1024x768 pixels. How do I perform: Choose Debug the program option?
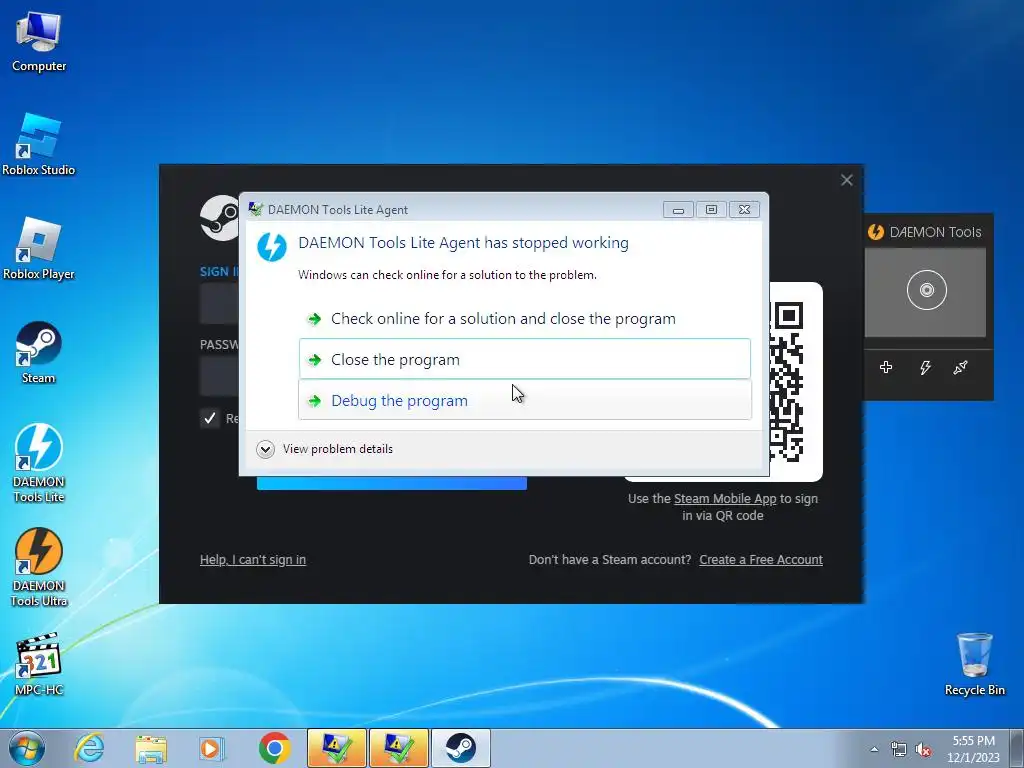coord(524,400)
